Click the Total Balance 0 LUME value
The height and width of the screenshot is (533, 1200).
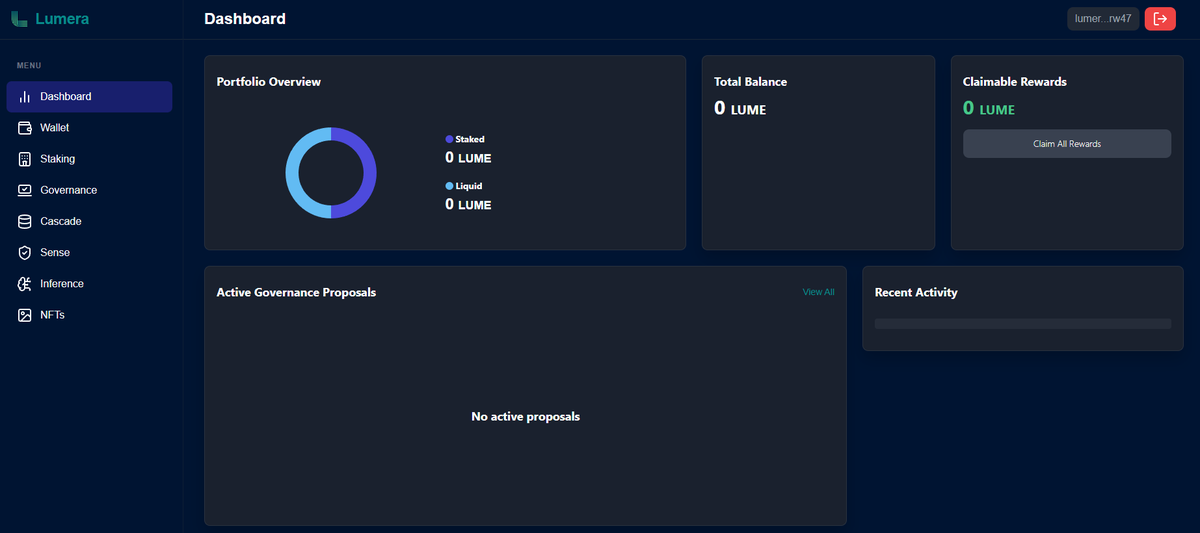[740, 109]
